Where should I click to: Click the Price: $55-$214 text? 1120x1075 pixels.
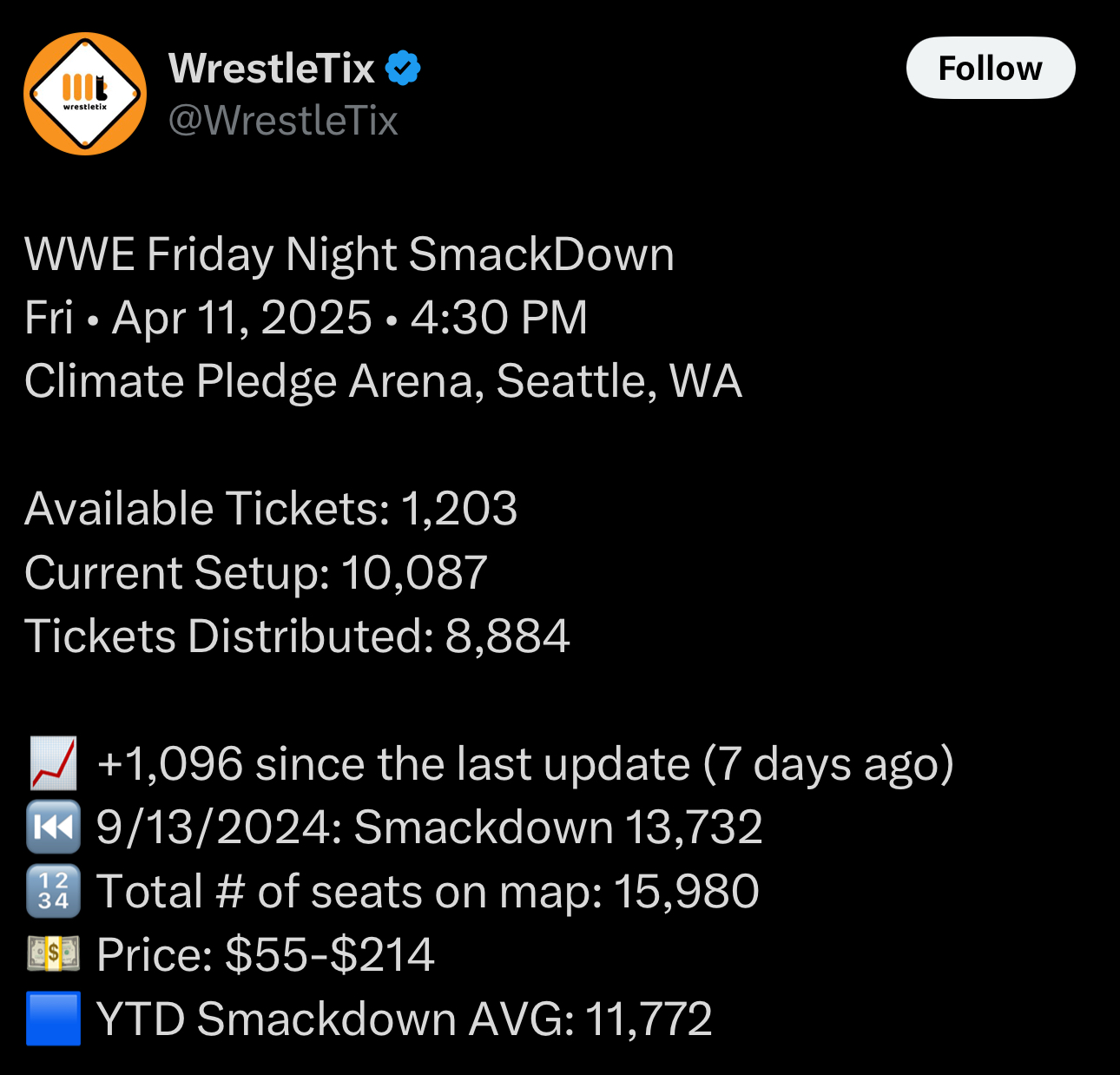click(x=265, y=954)
